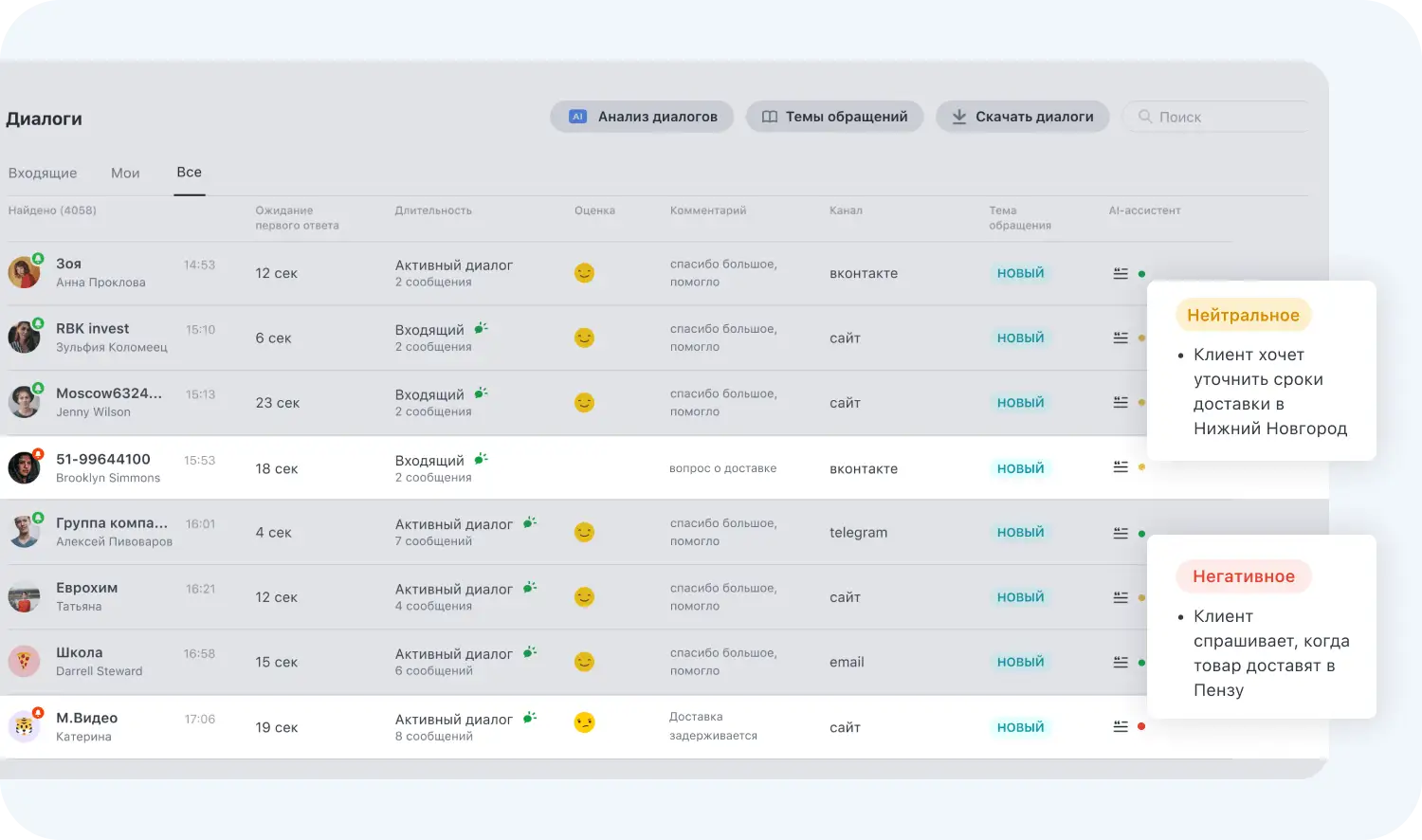Switch to the Мои tab
Viewport: 1422px width, 840px height.
pos(125,173)
